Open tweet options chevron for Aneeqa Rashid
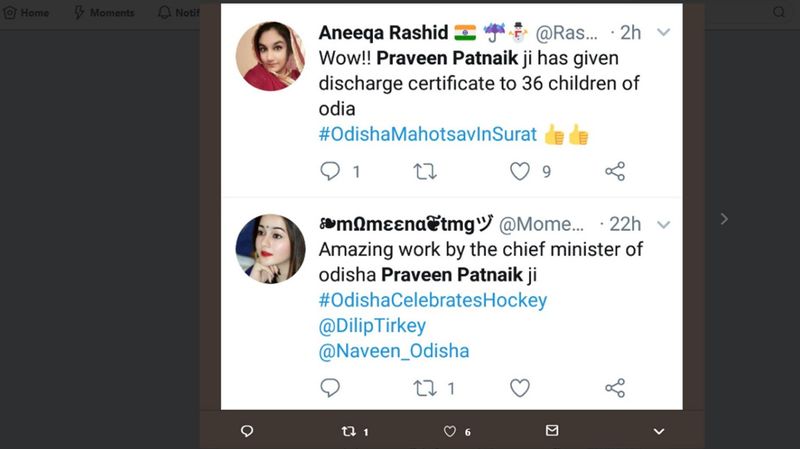The image size is (800, 449). click(x=663, y=32)
